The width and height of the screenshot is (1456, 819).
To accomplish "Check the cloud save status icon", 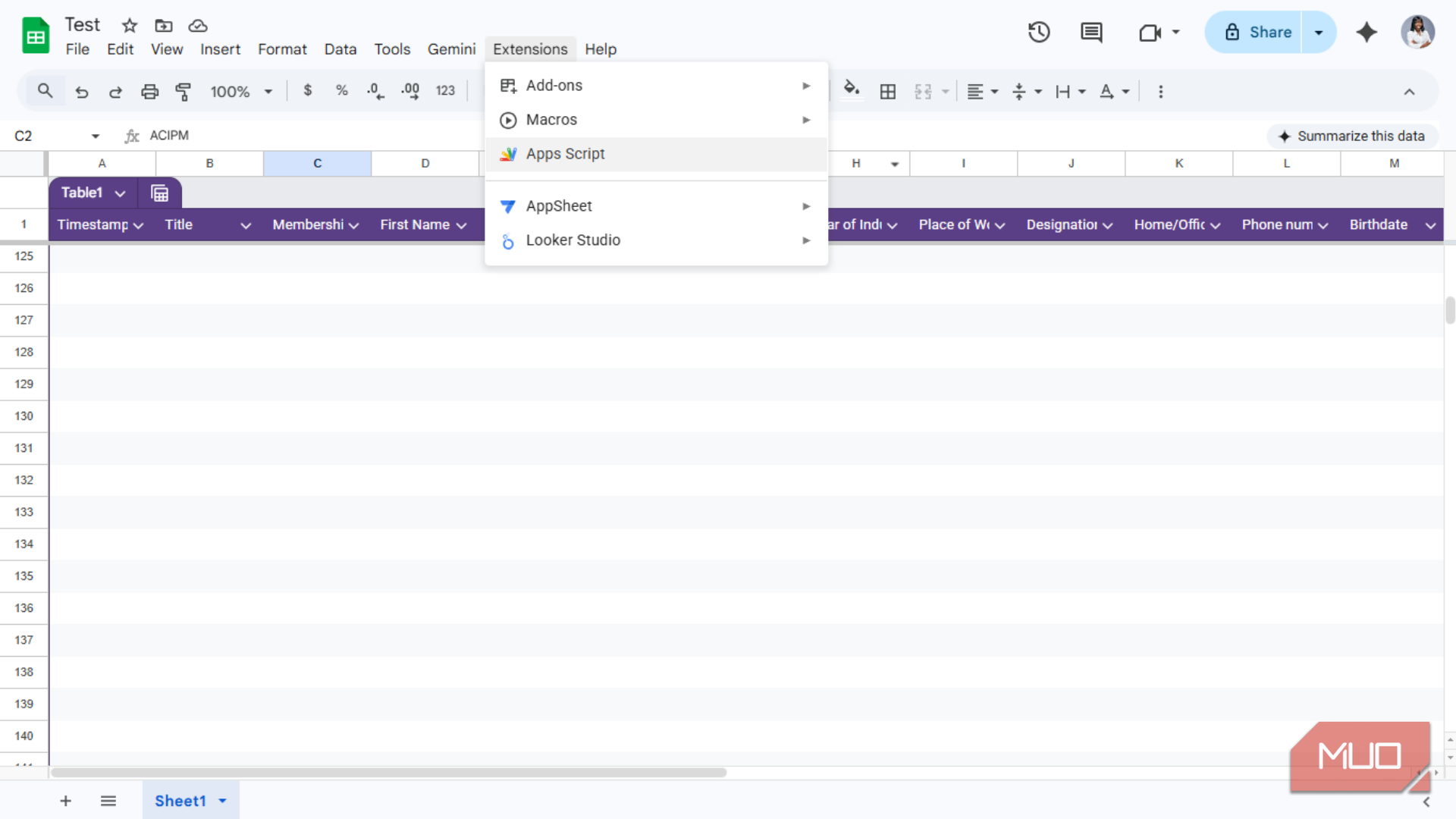I will (x=198, y=26).
